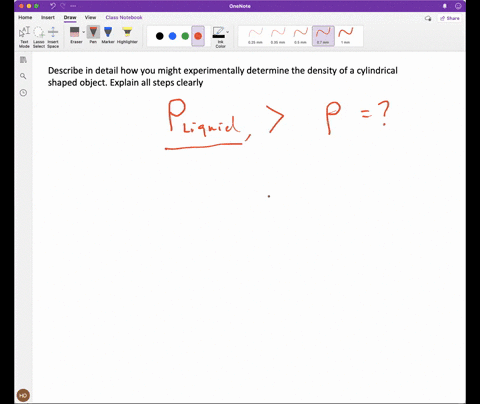Open the Ink Color picker
Screen dimensions: 480x404
[x=219, y=37]
